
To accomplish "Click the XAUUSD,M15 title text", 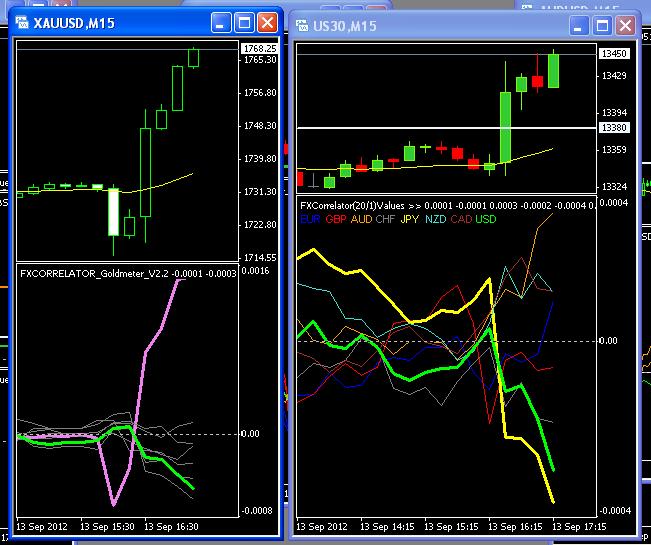I will (x=74, y=23).
